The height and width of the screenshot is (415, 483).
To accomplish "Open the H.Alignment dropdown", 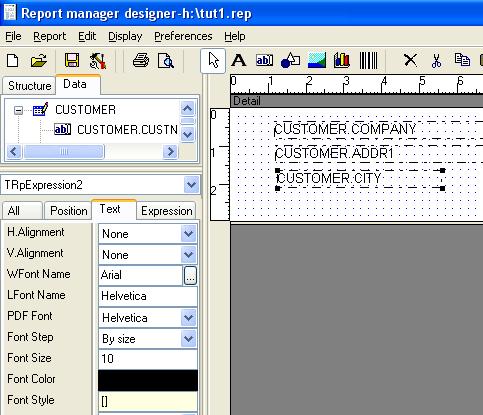I will pos(188,233).
